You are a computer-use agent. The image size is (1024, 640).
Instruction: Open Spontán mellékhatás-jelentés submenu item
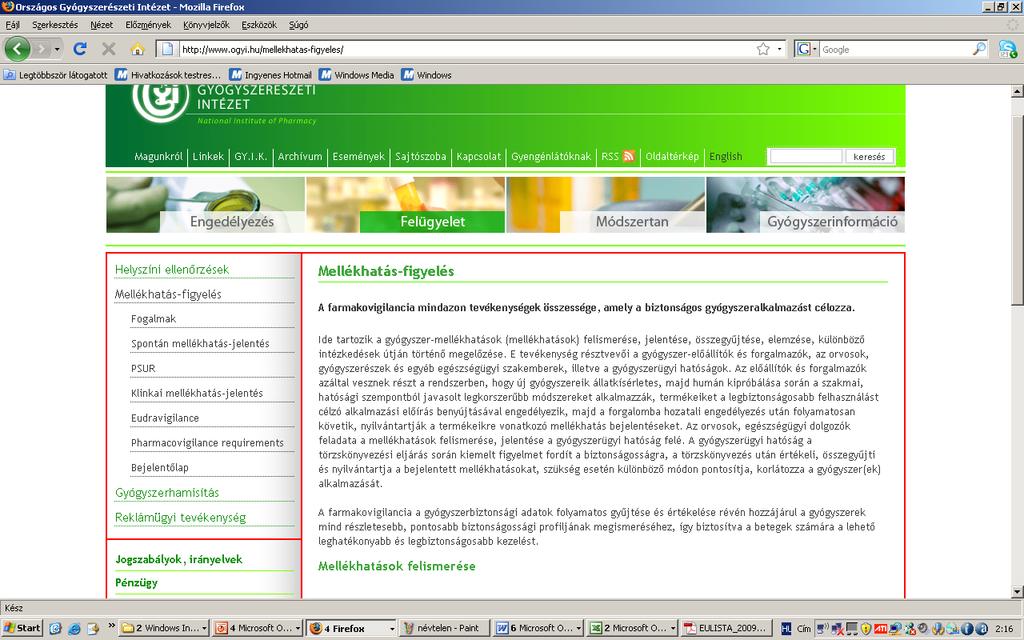(200, 344)
